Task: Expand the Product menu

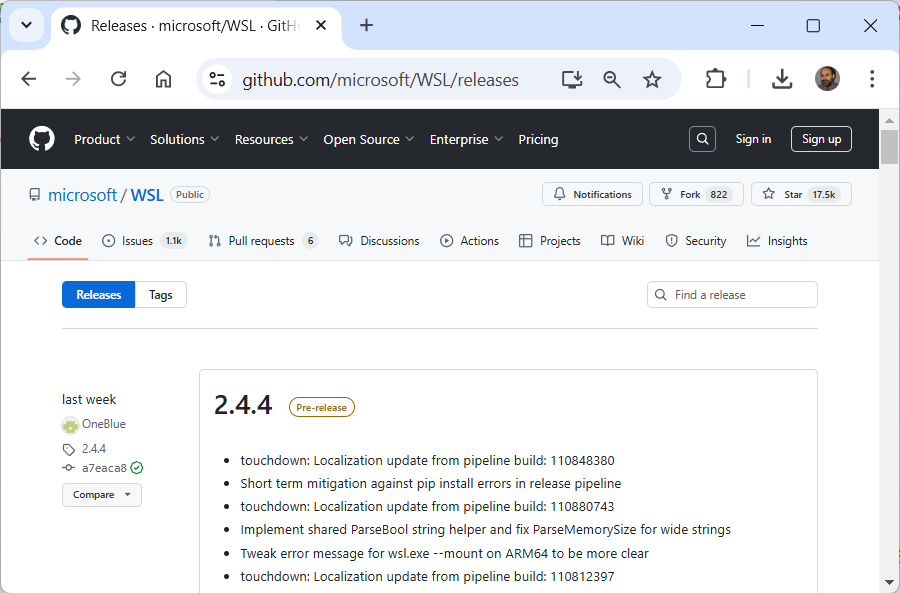Action: pos(104,139)
